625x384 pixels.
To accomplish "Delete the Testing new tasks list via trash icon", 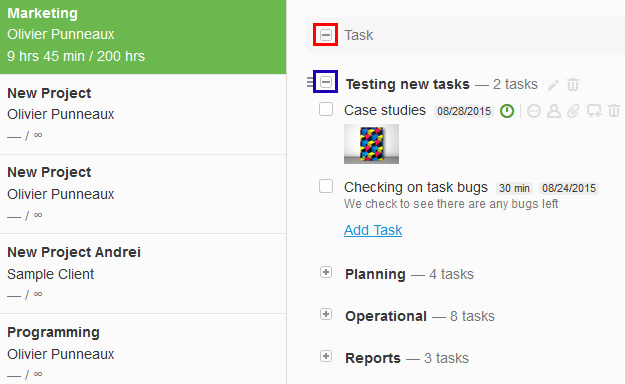I will [573, 85].
